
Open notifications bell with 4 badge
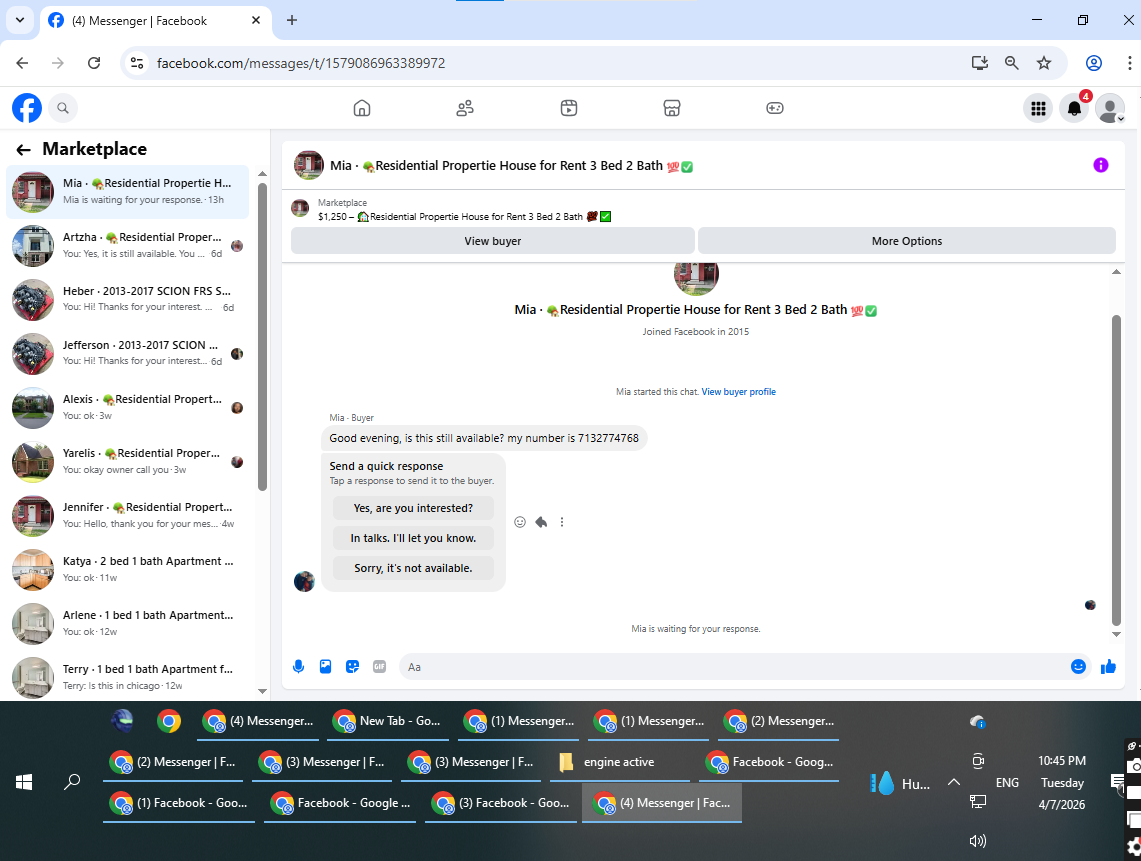coord(1075,108)
